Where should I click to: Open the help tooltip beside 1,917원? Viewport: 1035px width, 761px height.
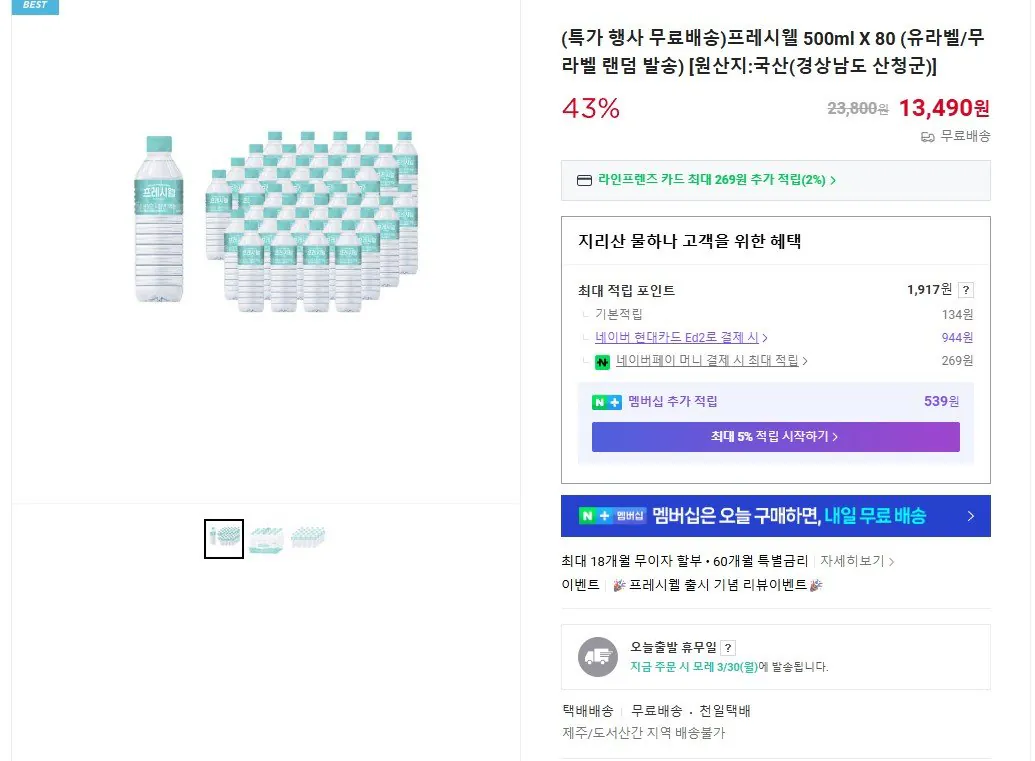click(967, 288)
